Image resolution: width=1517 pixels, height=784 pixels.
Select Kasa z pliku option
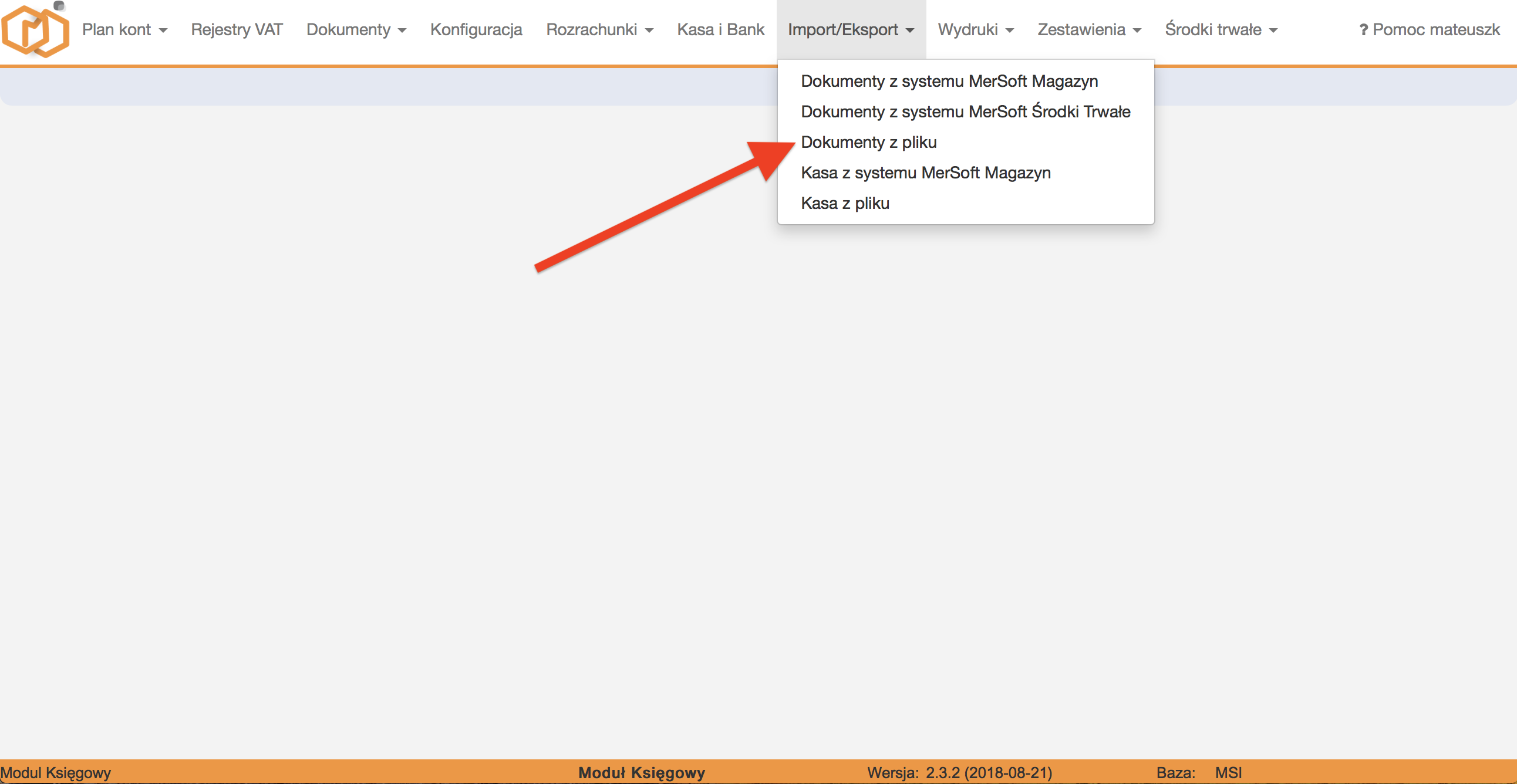(x=845, y=202)
